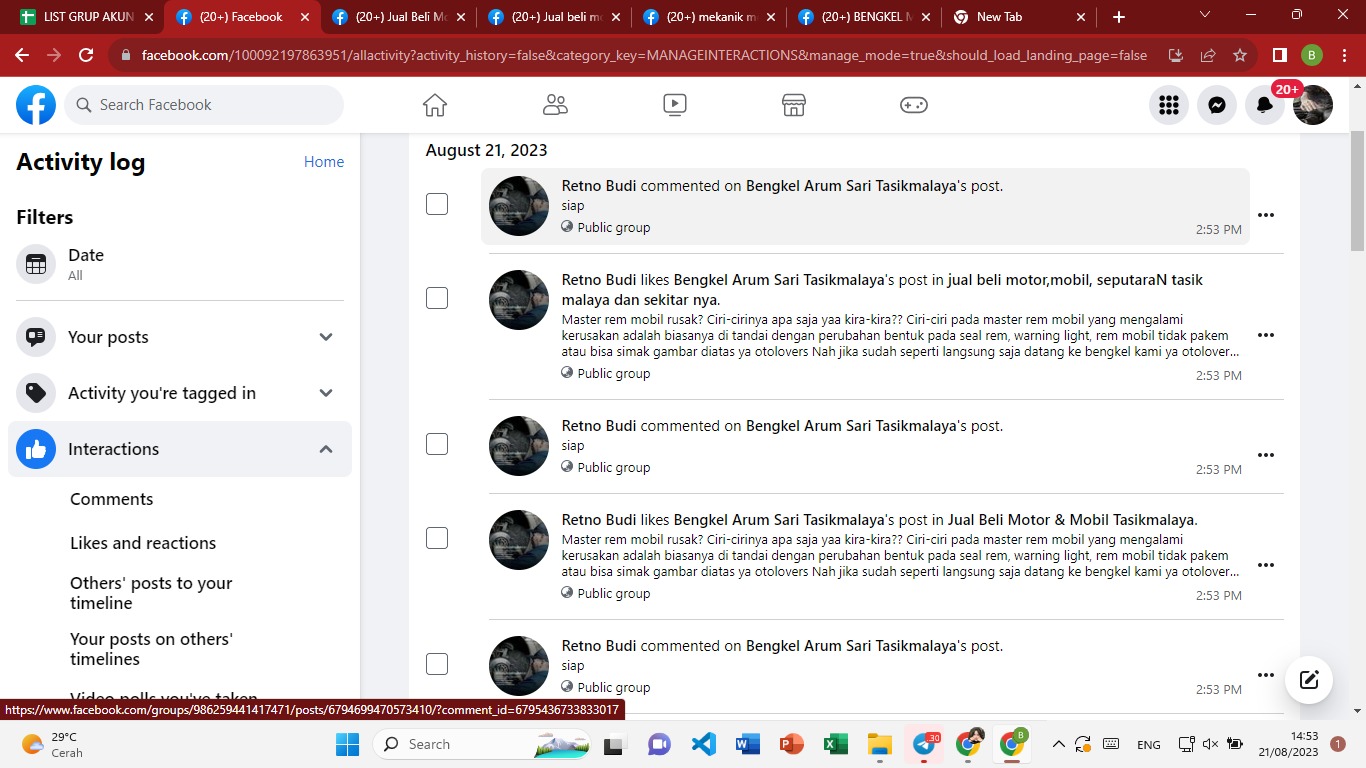Open File Explorer from the taskbar
1366x768 pixels.
pos(880,744)
